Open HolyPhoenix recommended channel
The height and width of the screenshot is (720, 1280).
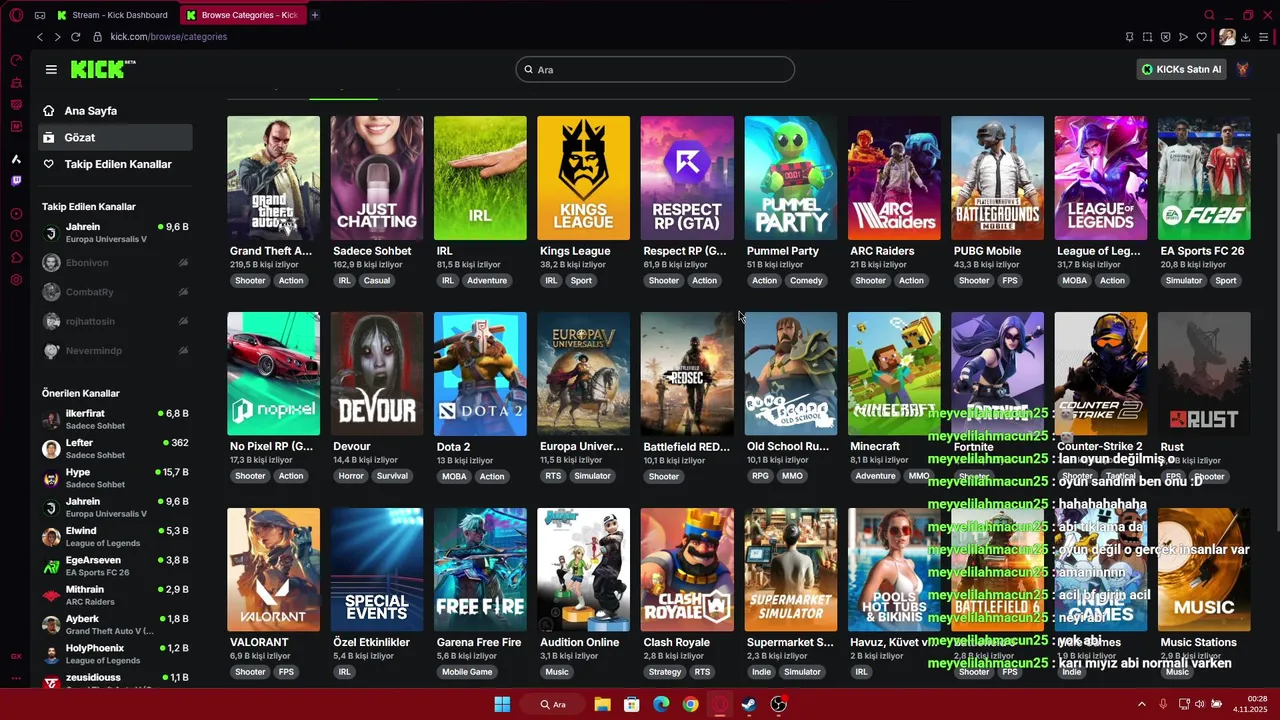click(x=115, y=654)
